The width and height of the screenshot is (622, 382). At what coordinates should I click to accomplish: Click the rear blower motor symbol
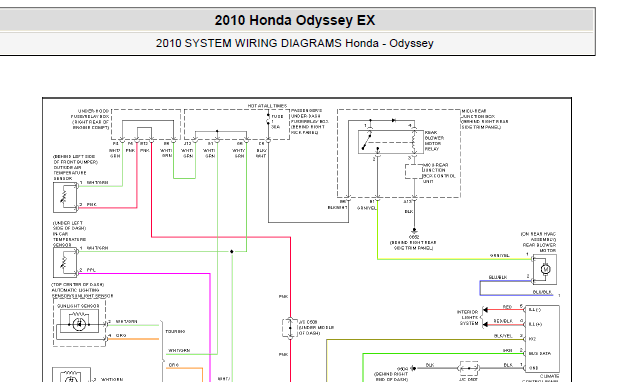545,269
